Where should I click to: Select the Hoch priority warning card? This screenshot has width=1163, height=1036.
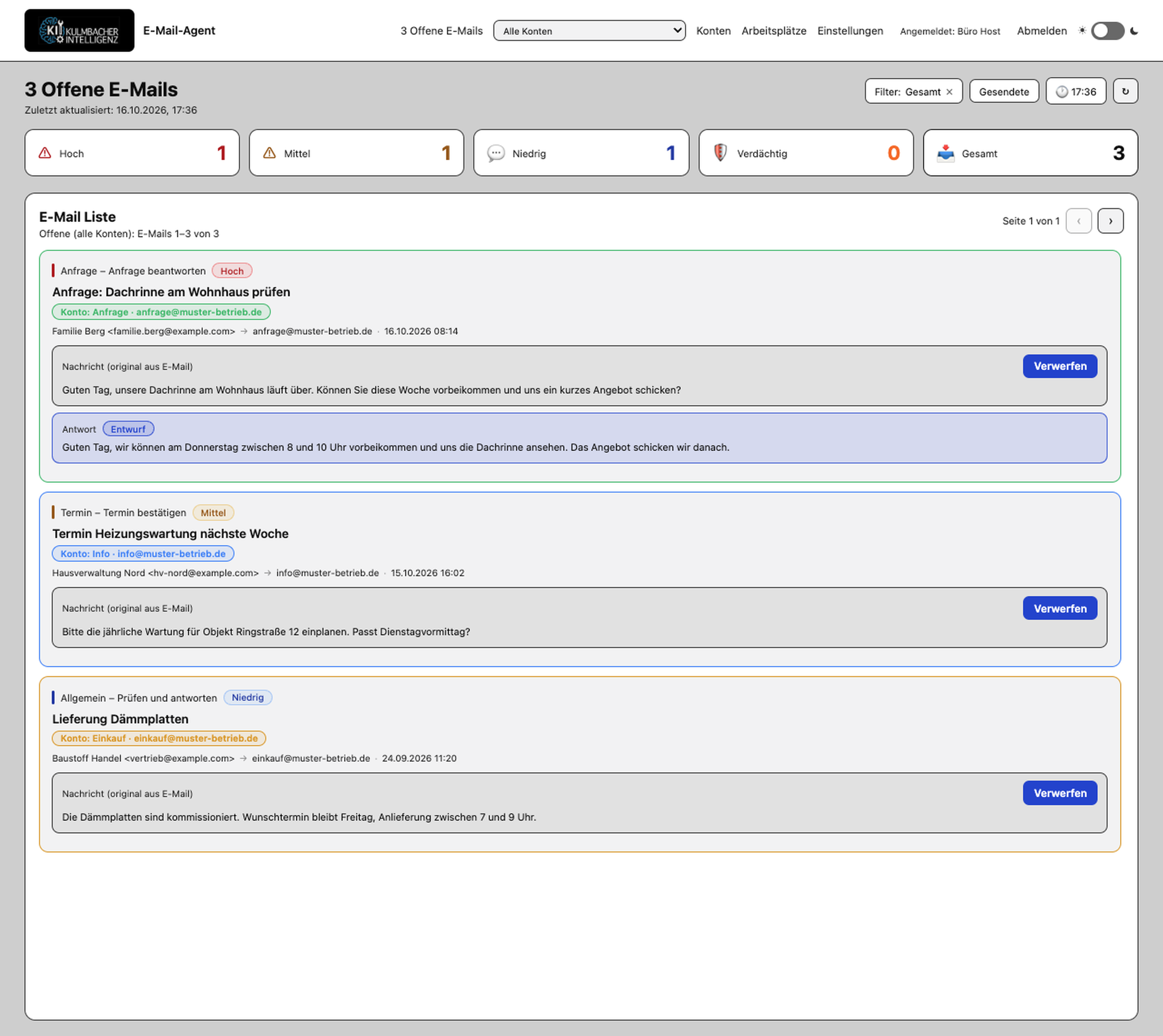pyautogui.click(x=132, y=153)
